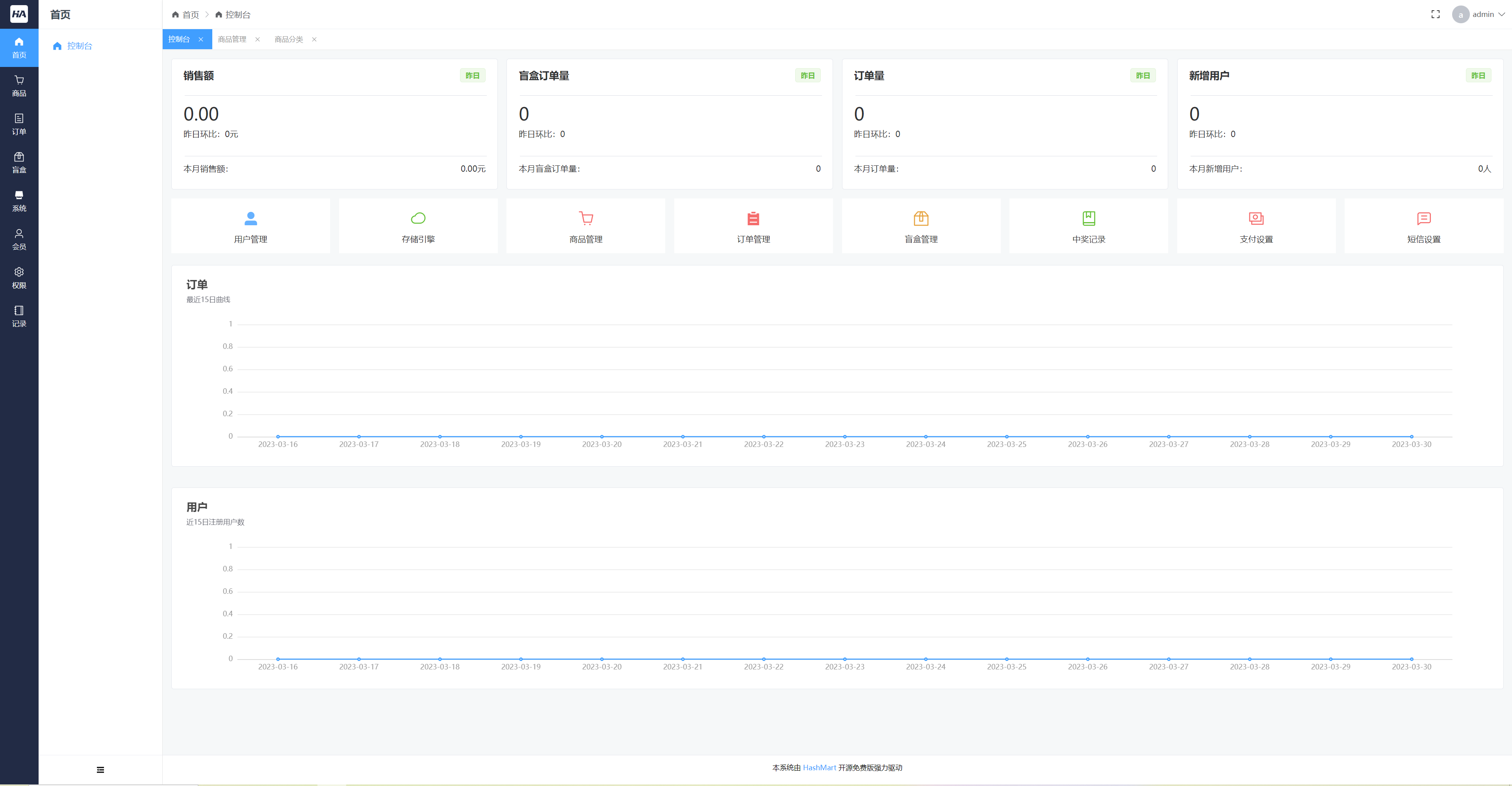Click the 用户管理 shortcut card
The image size is (1512, 786).
250,226
